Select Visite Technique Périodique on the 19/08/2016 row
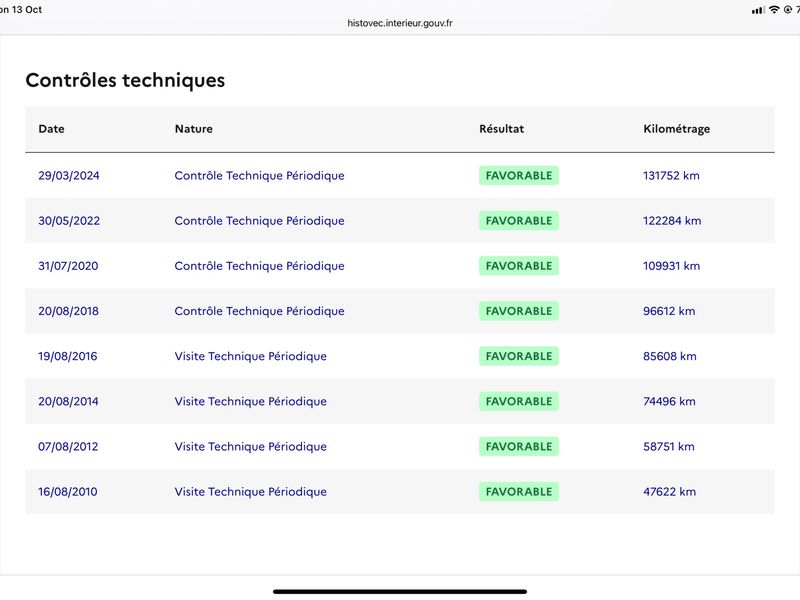The width and height of the screenshot is (800, 600). (250, 356)
